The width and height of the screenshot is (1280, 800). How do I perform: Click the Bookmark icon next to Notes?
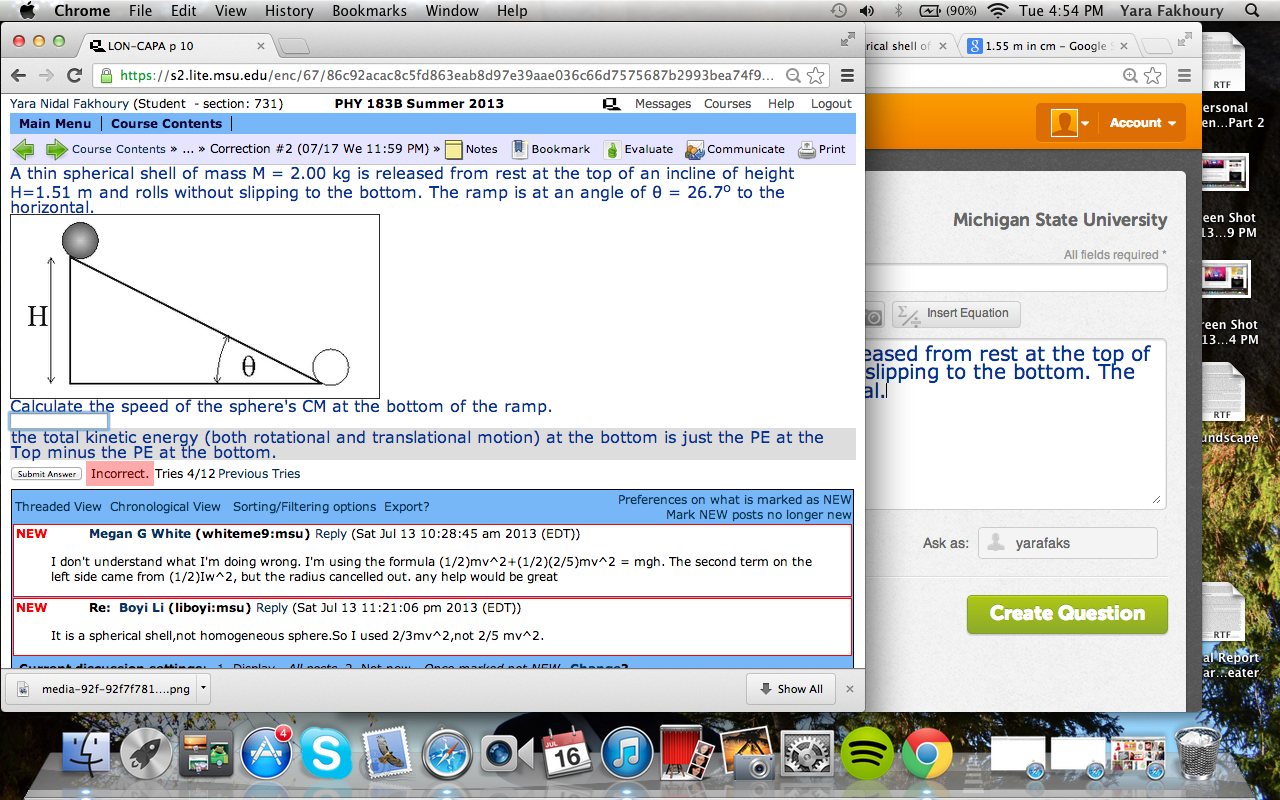pos(521,149)
